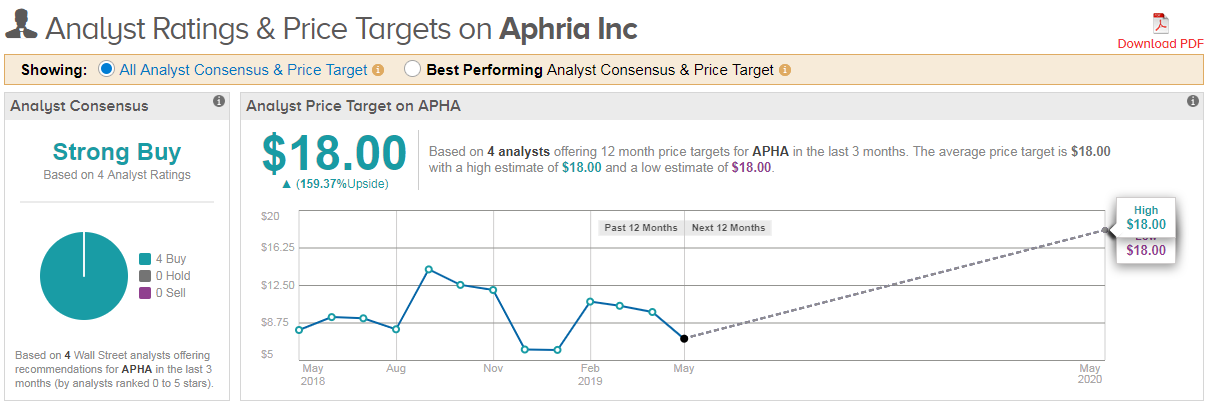Click the teal pie chart
Screen dimensions: 1215x403
tap(84, 276)
